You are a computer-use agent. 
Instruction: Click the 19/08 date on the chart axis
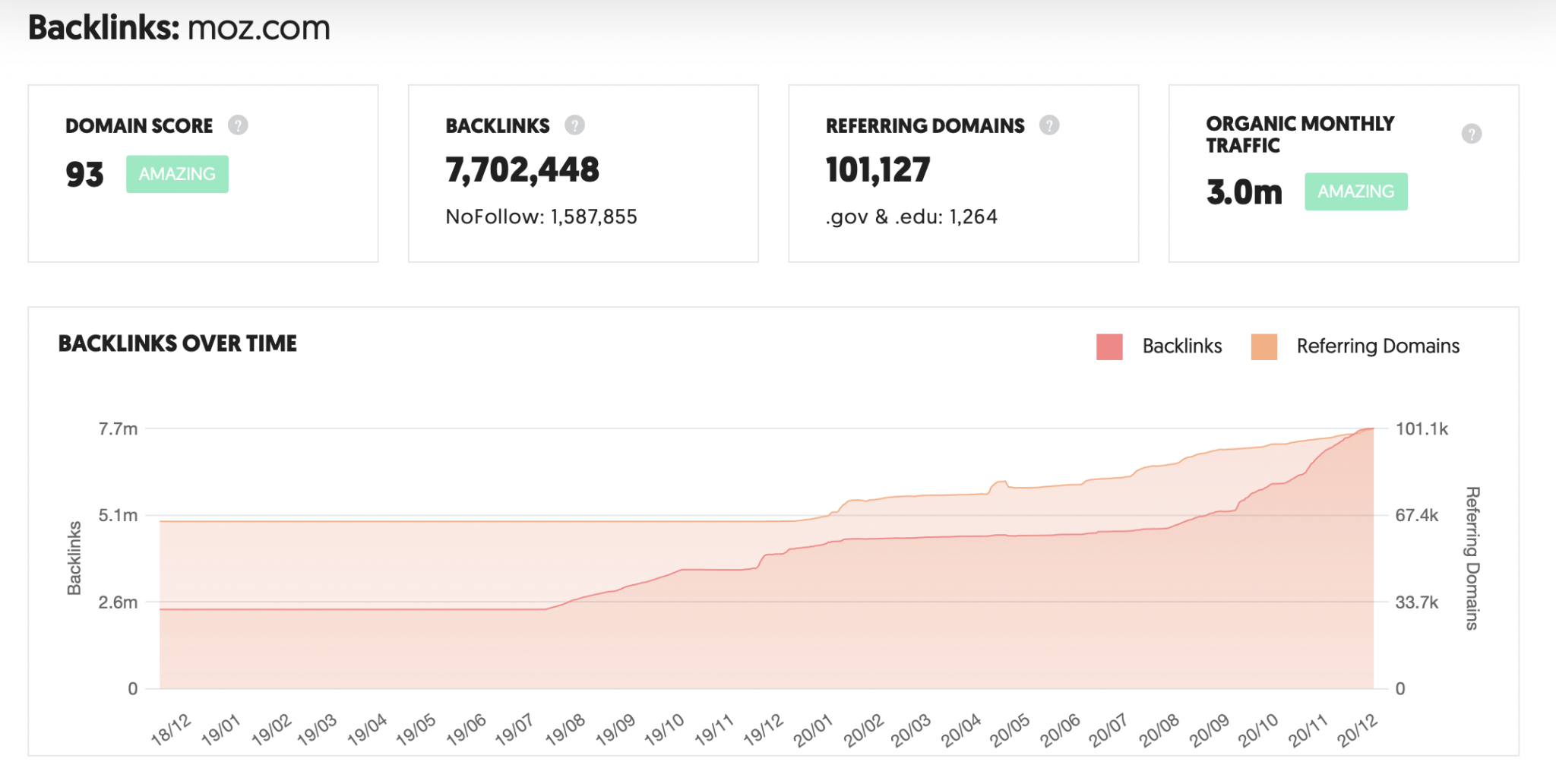point(566,729)
